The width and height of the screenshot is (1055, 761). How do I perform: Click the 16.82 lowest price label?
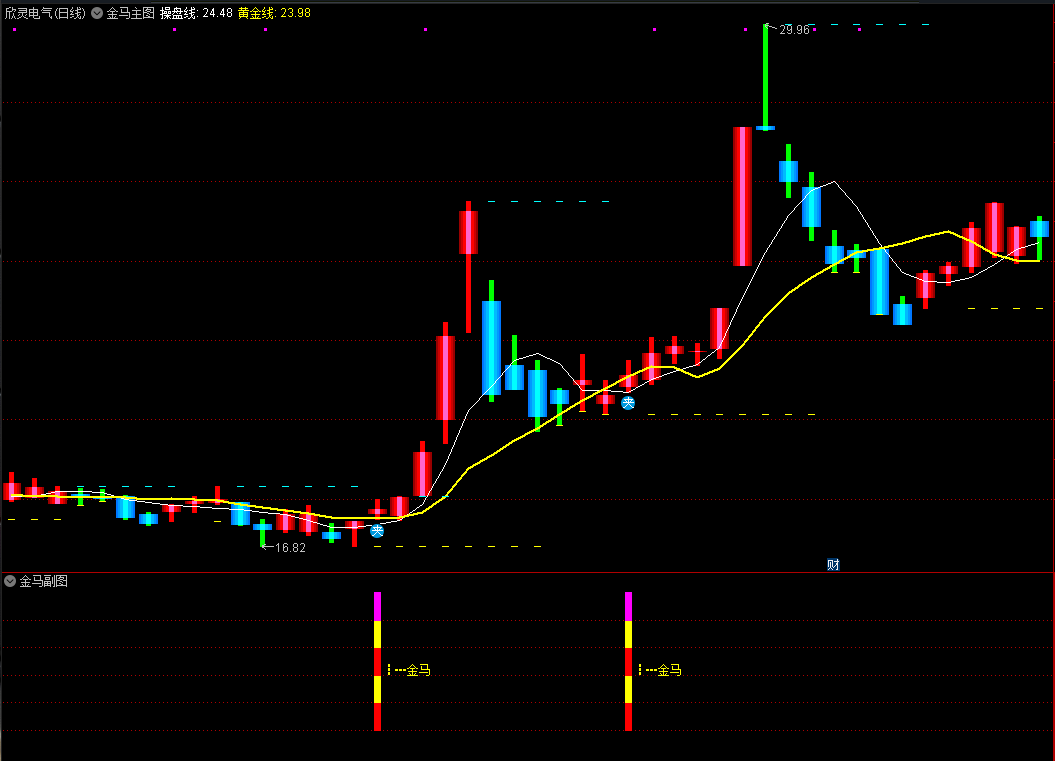(x=289, y=548)
